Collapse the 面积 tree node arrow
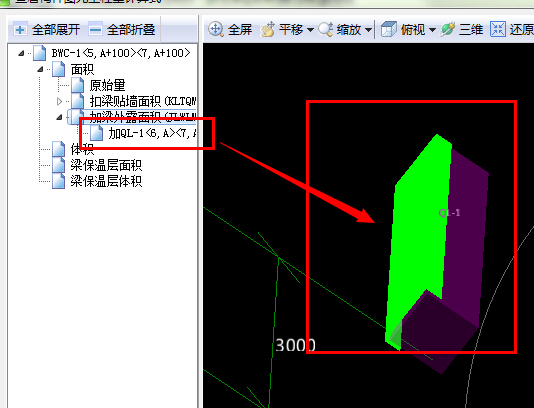Image resolution: width=534 pixels, height=408 pixels. 40,69
